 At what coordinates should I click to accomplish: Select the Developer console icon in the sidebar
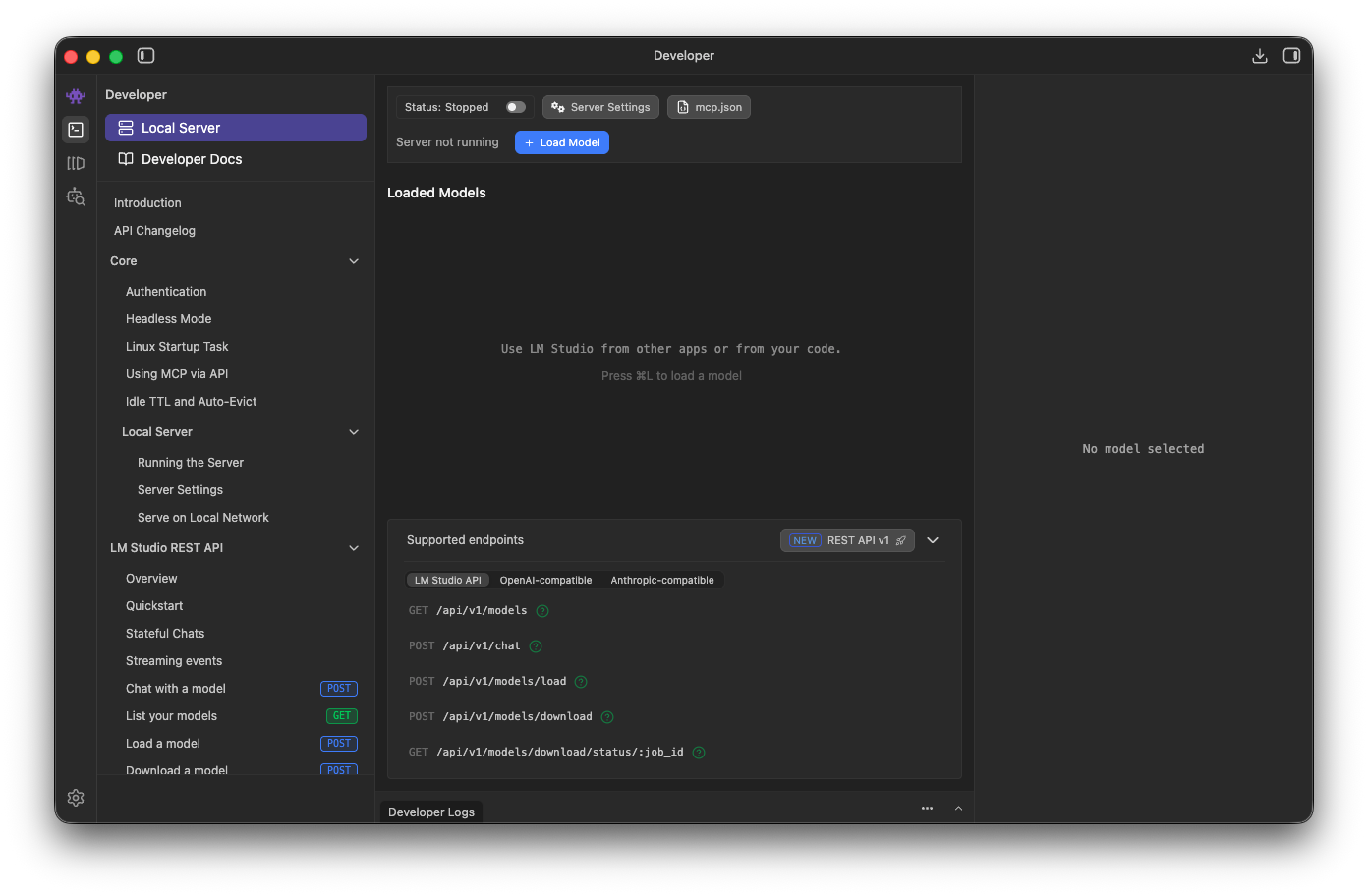(76, 129)
